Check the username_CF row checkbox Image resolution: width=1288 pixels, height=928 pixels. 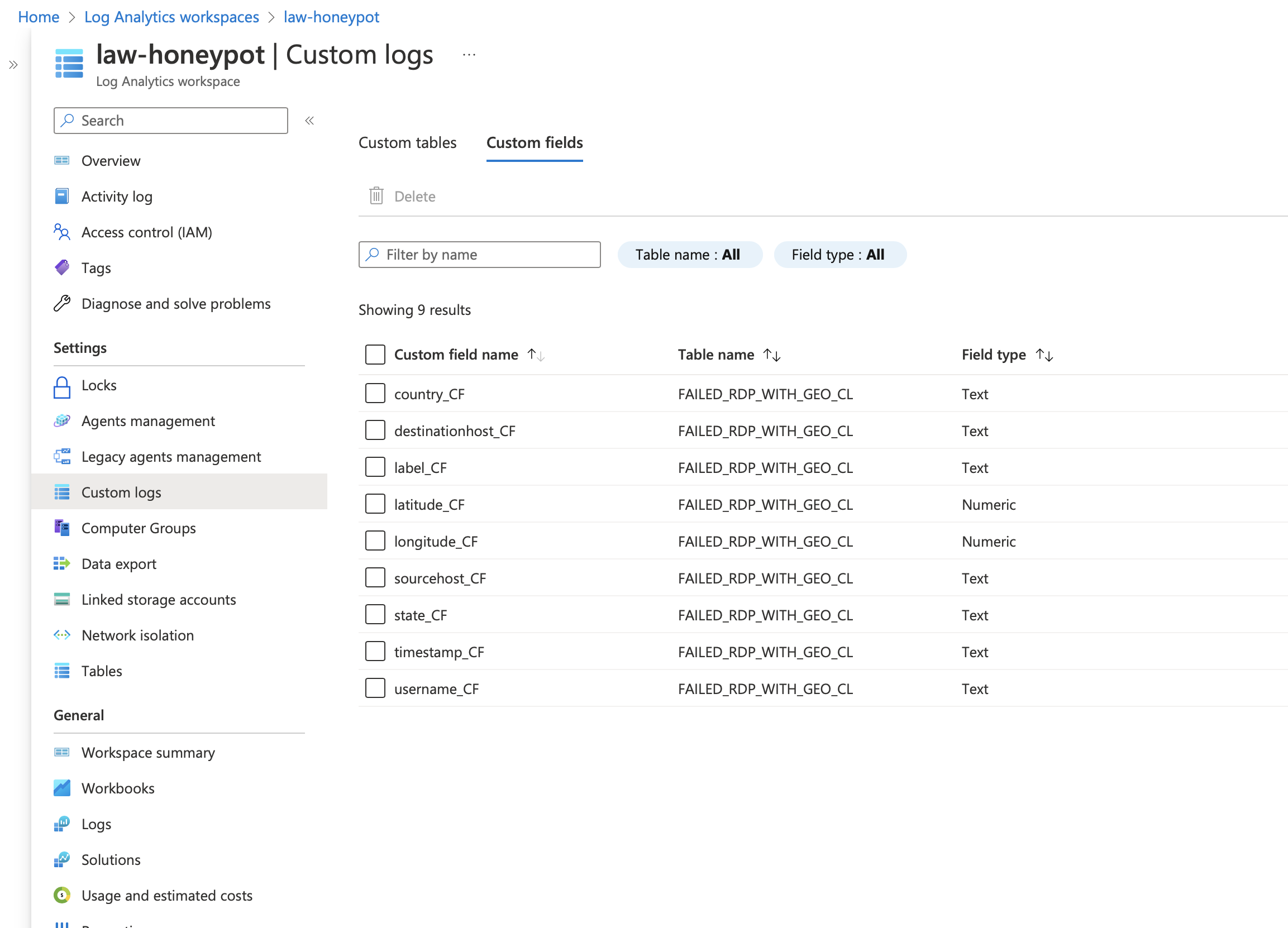tap(375, 688)
